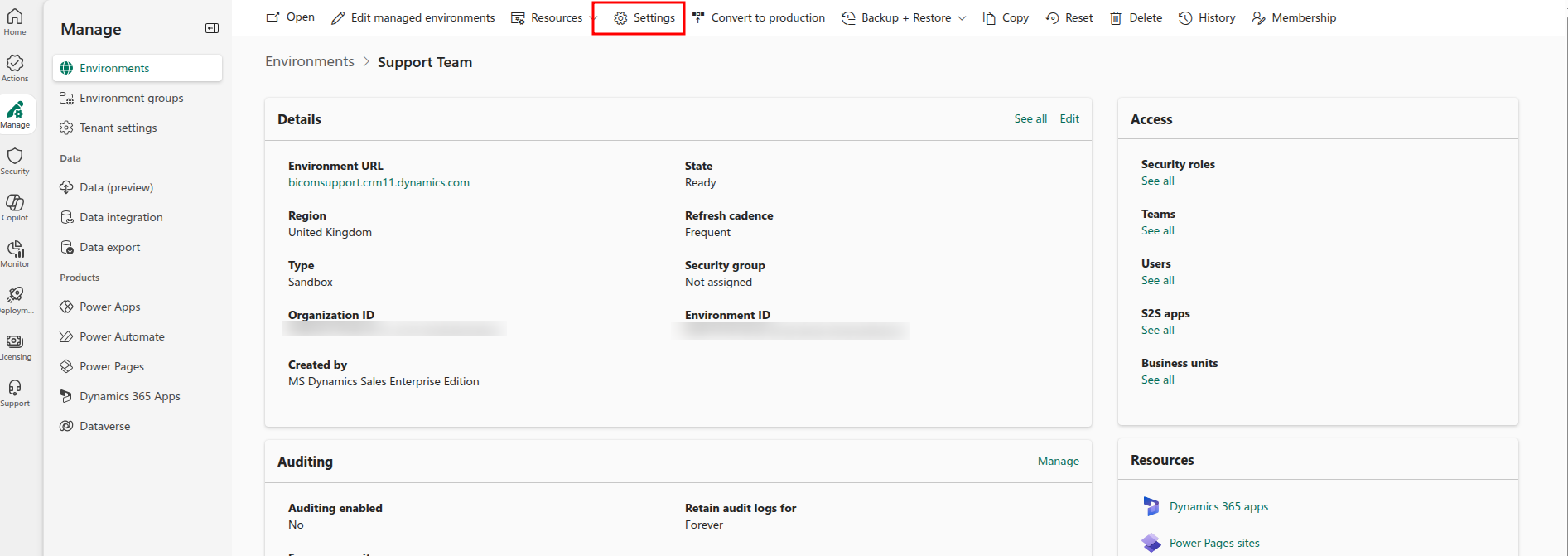The width and height of the screenshot is (1568, 556).
Task: Open Home in left rail
Action: pos(15,22)
